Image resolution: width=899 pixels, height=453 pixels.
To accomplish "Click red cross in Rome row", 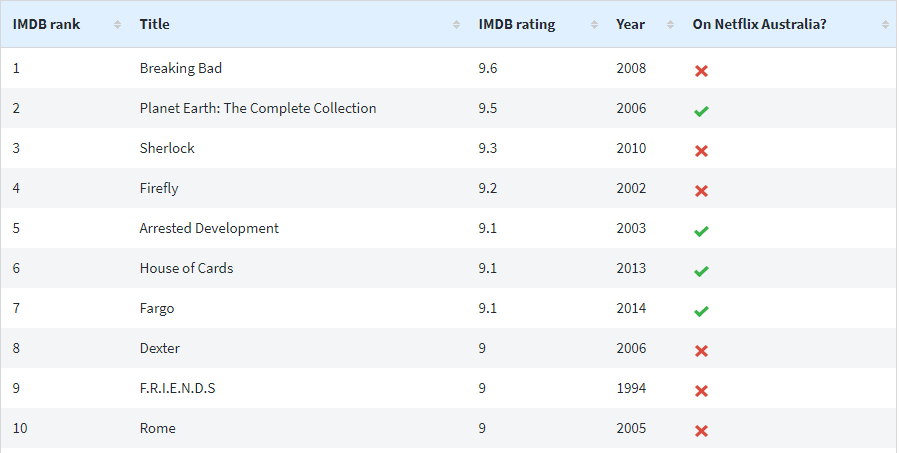I will [701, 431].
